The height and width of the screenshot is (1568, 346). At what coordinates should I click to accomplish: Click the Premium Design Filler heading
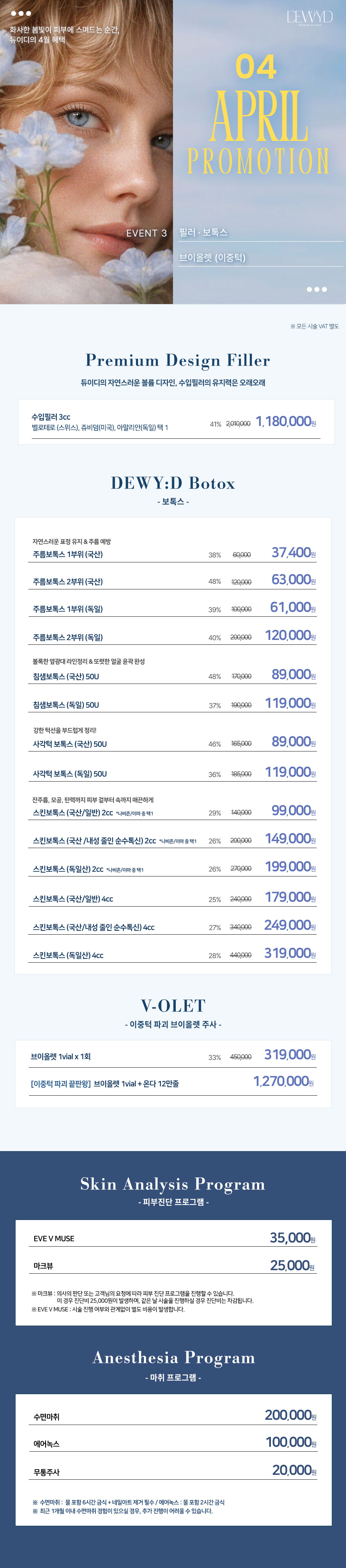pyautogui.click(x=177, y=360)
